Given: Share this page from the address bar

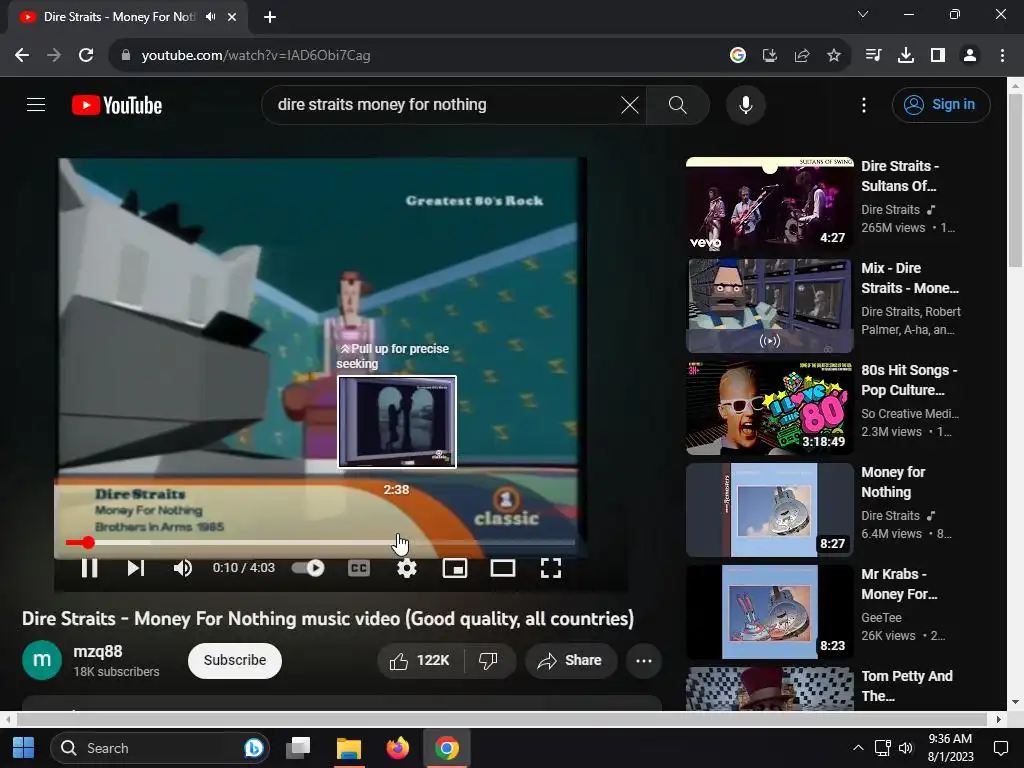Looking at the screenshot, I should point(802,56).
